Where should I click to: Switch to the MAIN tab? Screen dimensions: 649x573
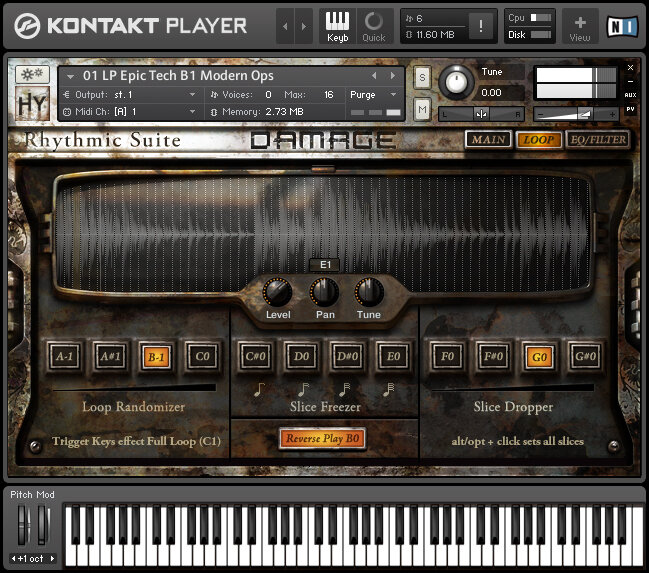[488, 140]
